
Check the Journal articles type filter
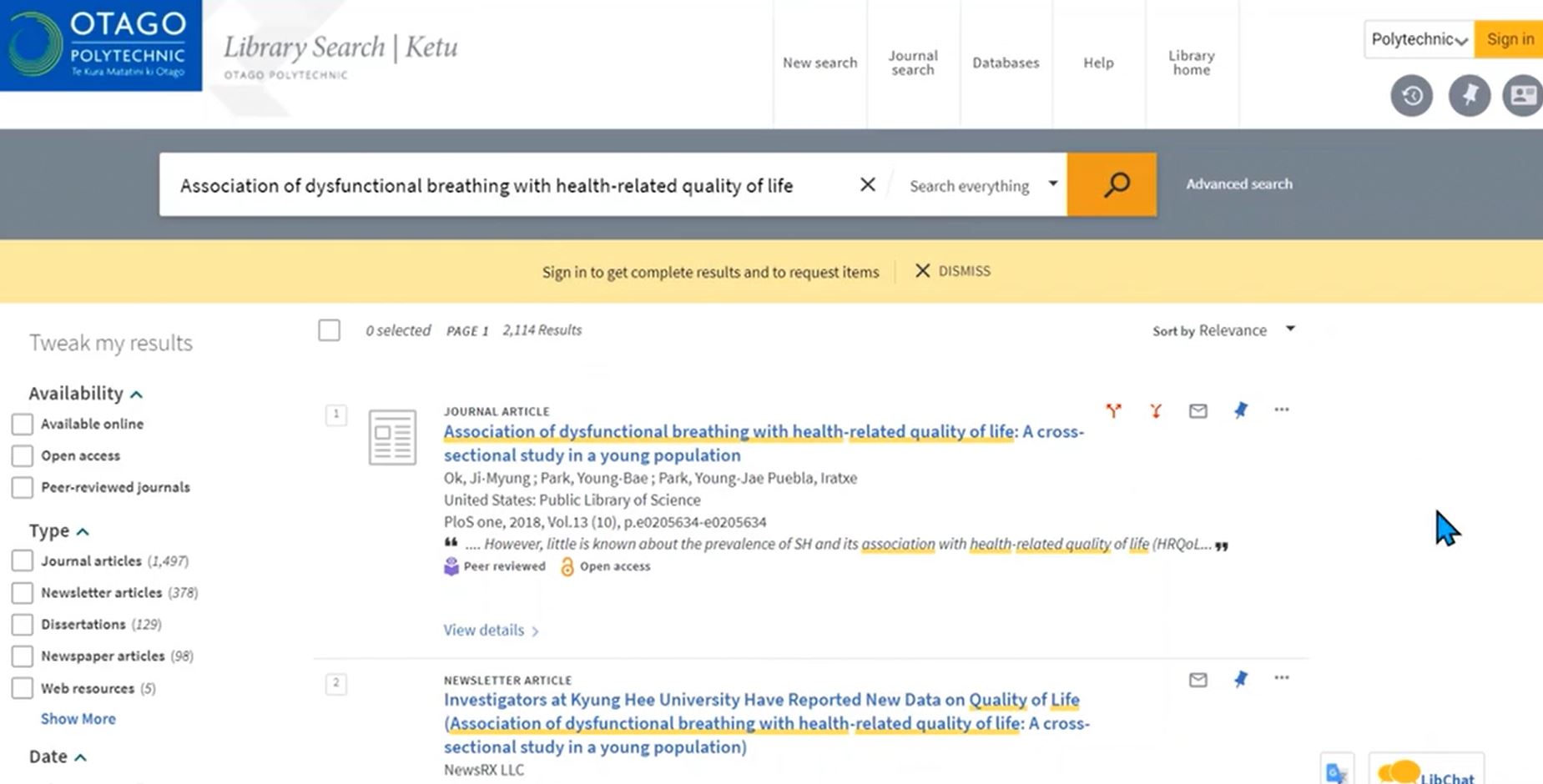click(23, 560)
